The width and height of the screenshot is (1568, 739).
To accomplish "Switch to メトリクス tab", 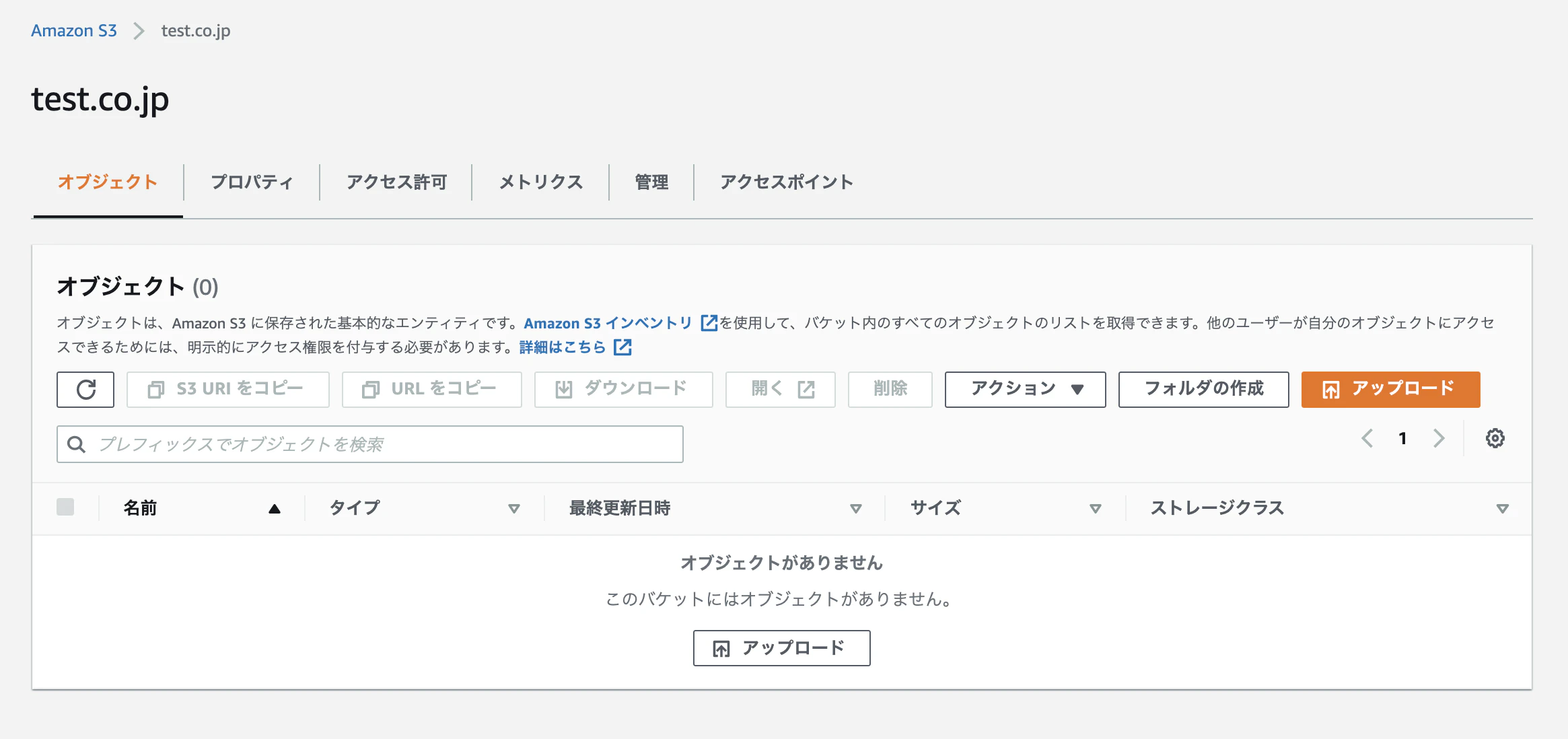I will 540,182.
